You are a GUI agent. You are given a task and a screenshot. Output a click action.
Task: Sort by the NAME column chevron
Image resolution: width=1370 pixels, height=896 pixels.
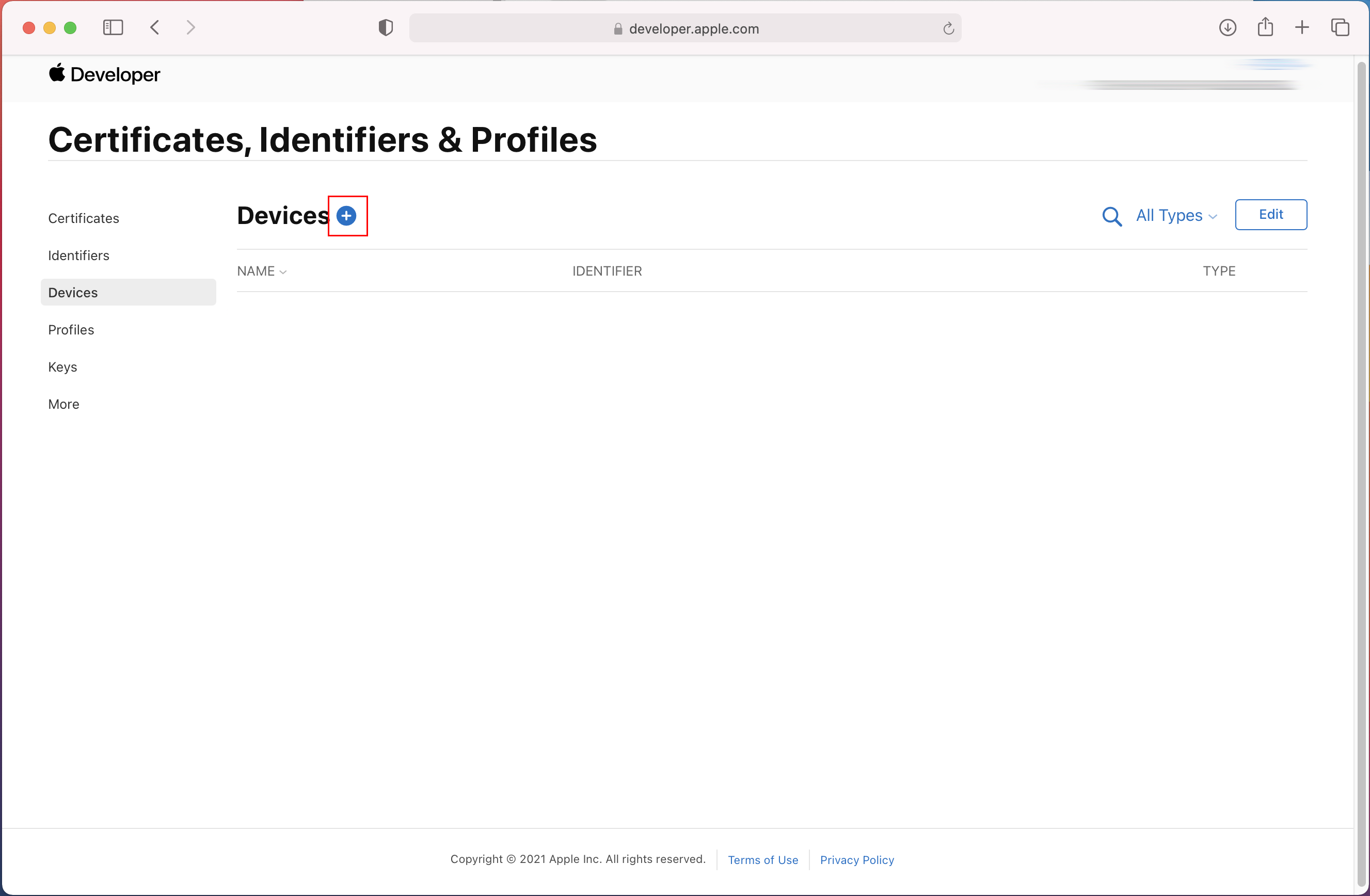click(x=283, y=271)
